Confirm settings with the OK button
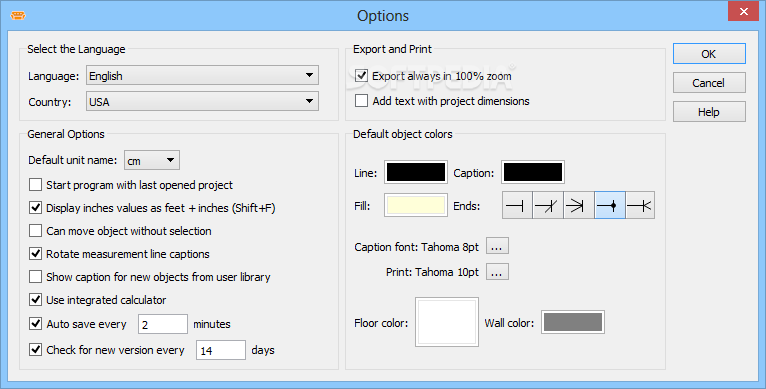766x389 pixels. [709, 54]
